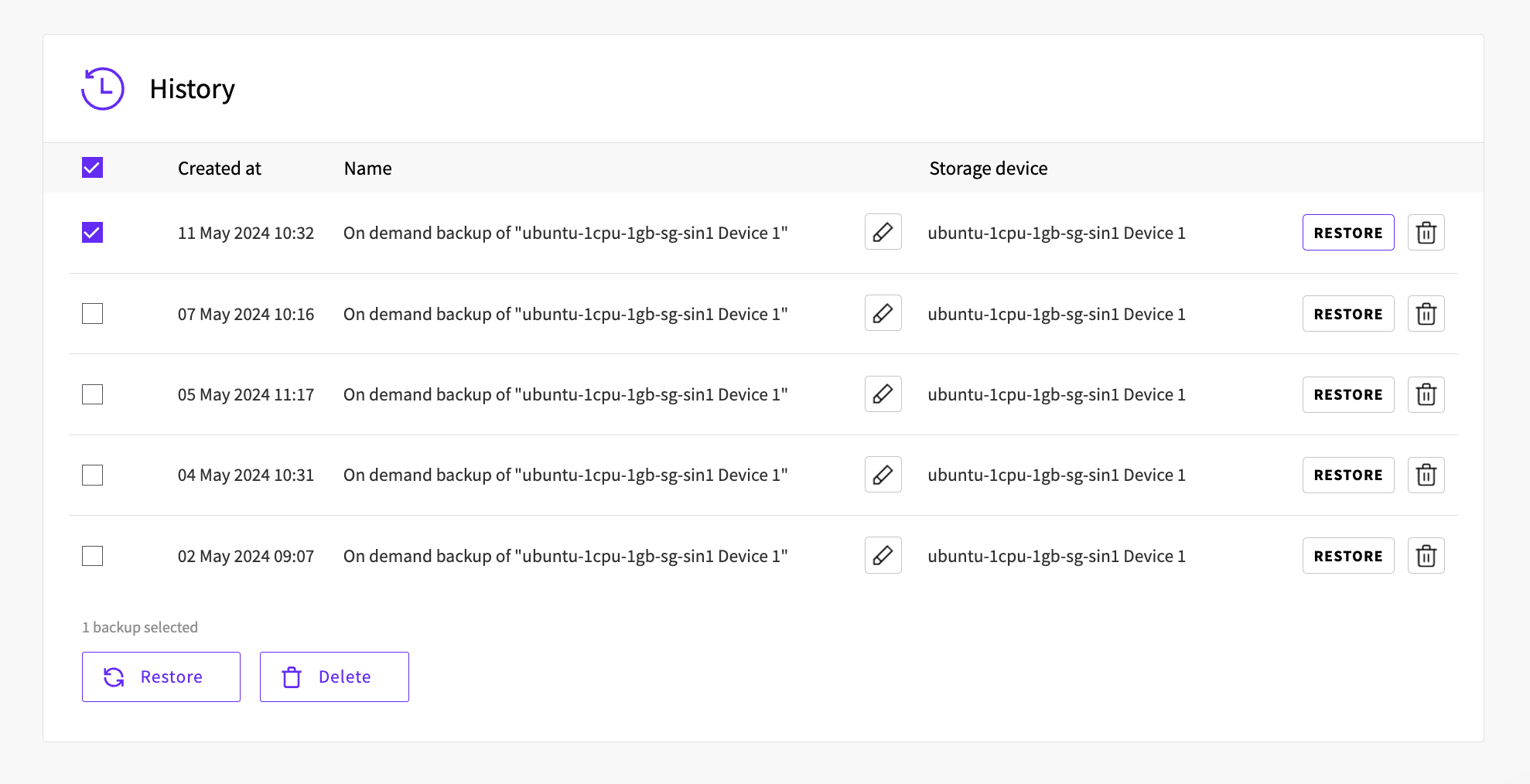Edit name of 07 May 2024 10:16 backup

click(883, 313)
